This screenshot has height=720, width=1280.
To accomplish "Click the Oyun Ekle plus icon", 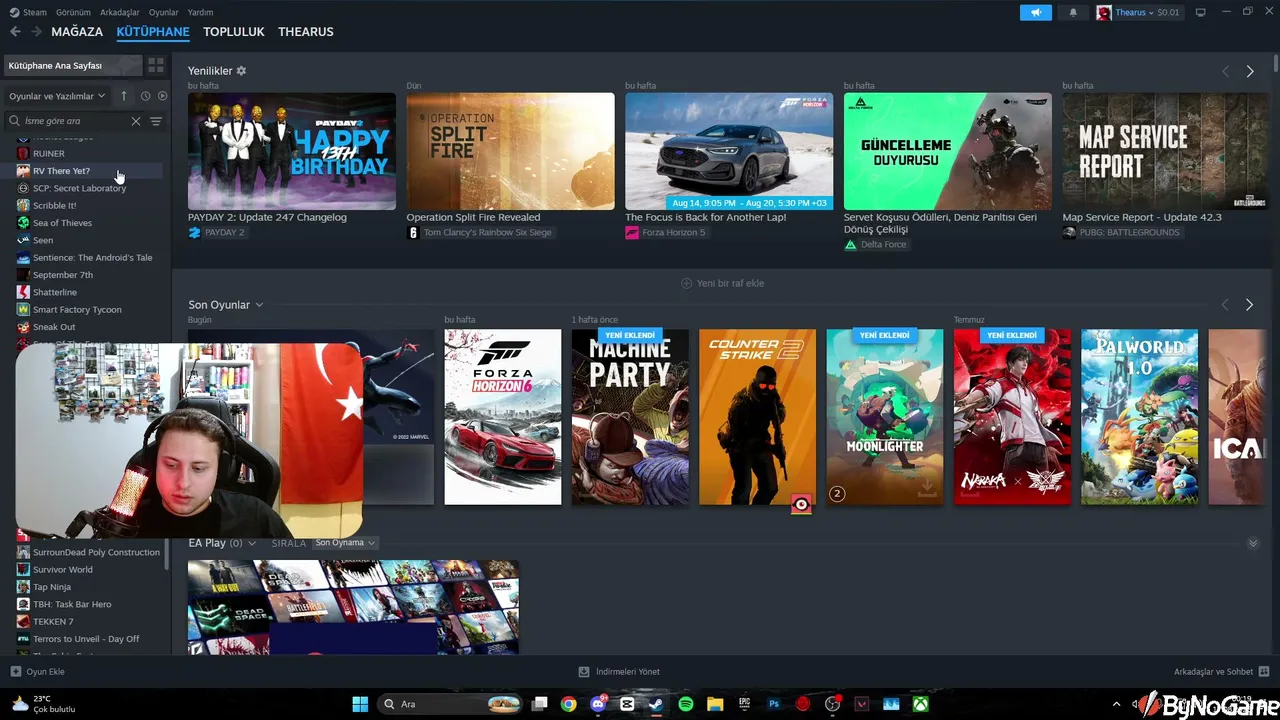I will click(x=16, y=672).
